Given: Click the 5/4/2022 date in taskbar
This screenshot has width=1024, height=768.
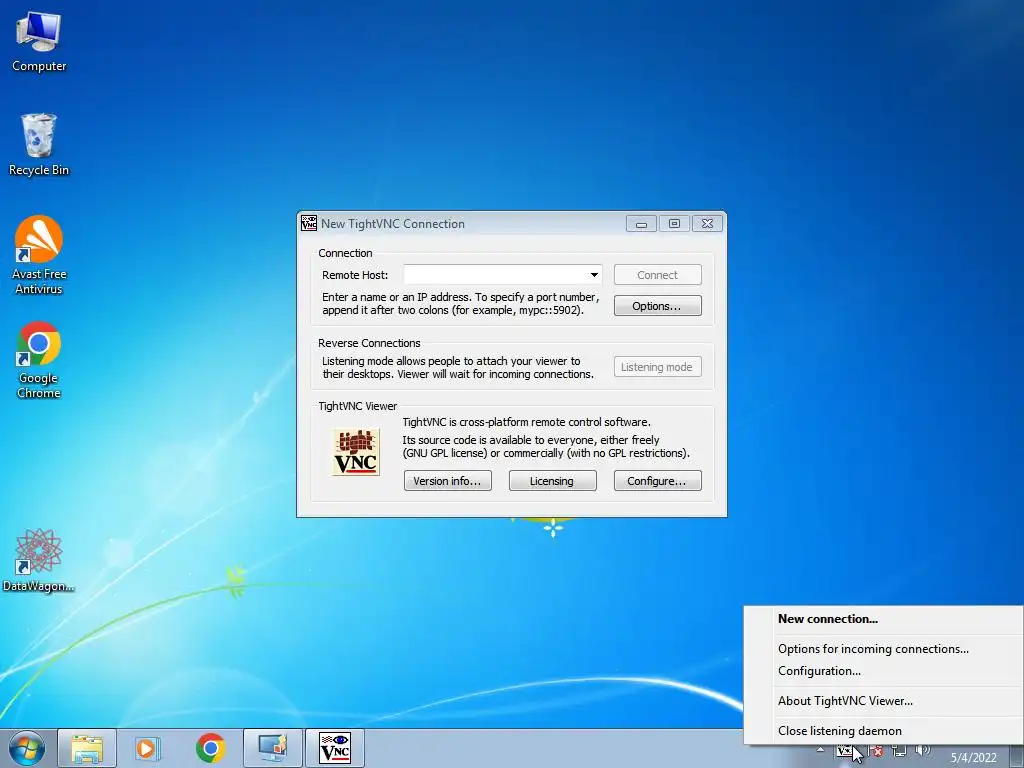Looking at the screenshot, I should 974,758.
